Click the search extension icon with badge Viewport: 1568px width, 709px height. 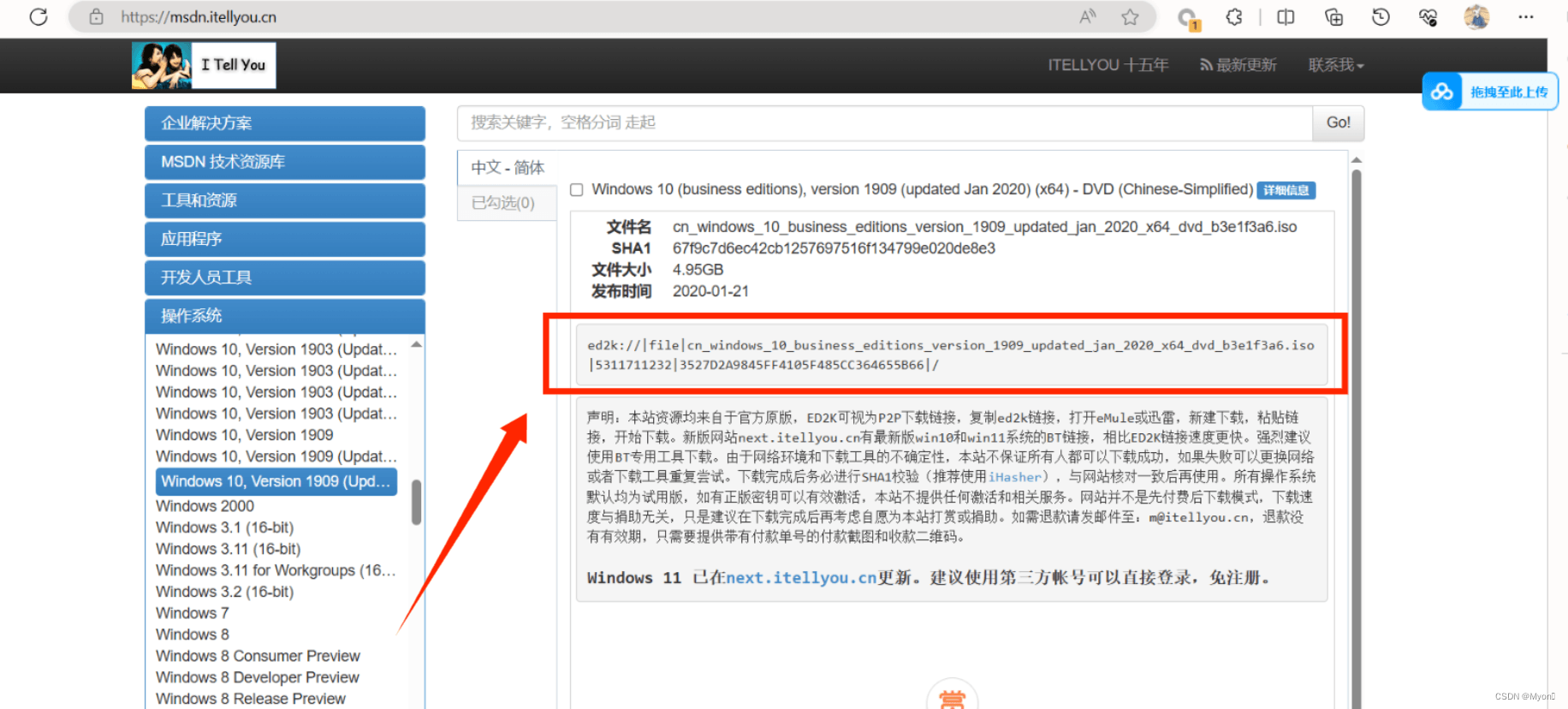(x=1188, y=18)
